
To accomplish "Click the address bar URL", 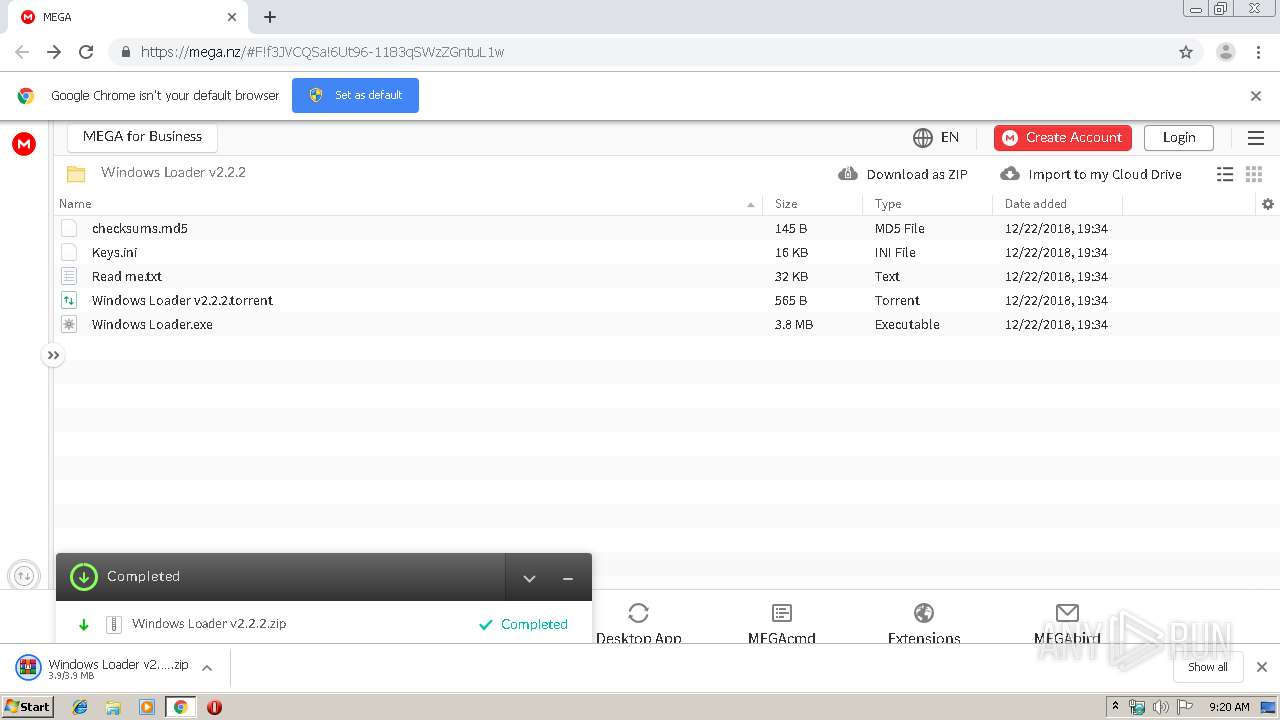I will (x=322, y=52).
